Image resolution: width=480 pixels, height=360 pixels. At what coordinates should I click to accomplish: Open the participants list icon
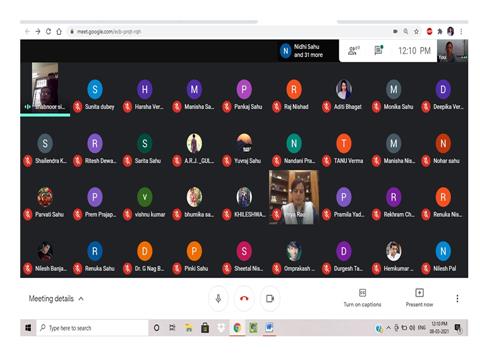[x=353, y=51]
